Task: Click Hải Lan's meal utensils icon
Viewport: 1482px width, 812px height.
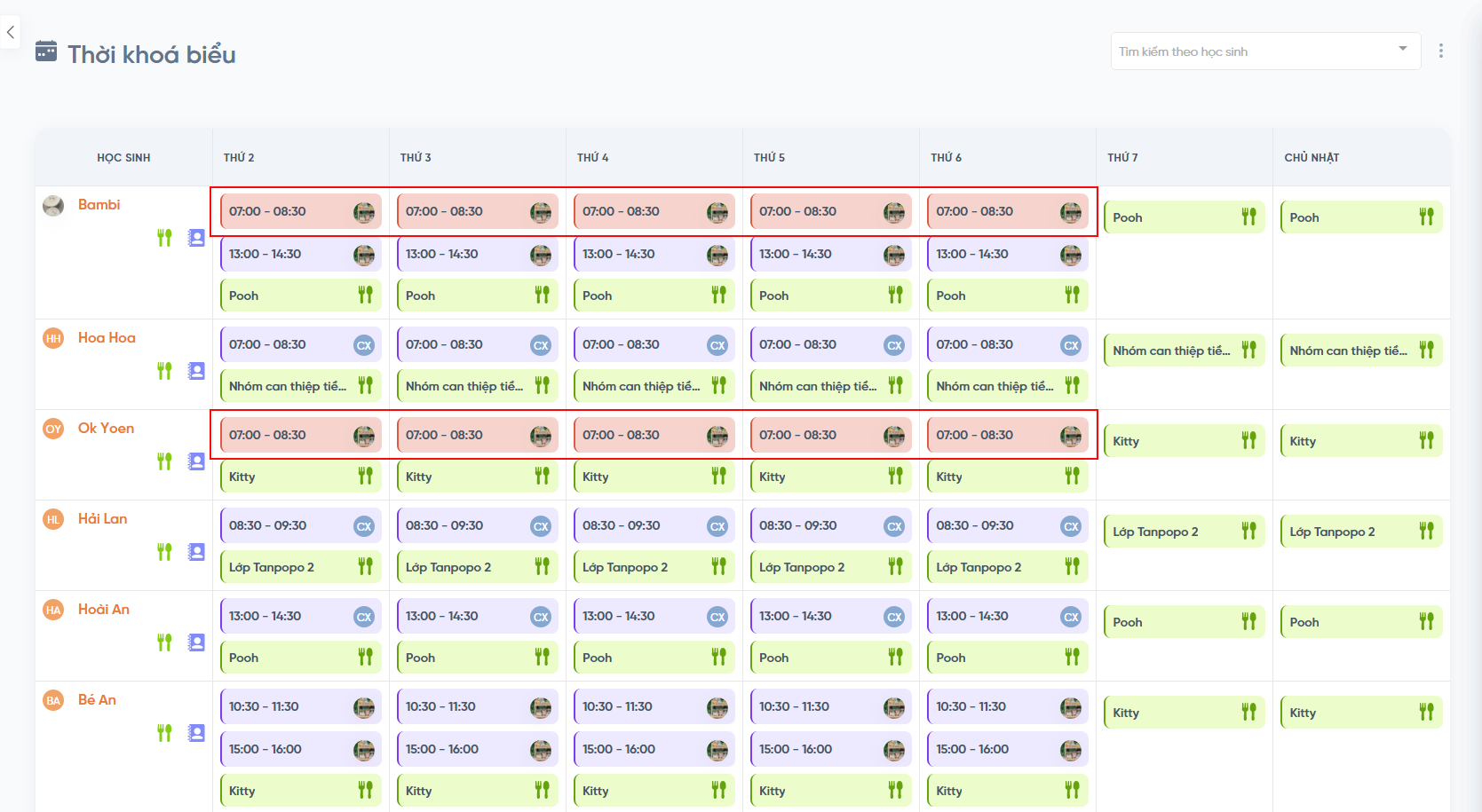Action: [x=164, y=552]
